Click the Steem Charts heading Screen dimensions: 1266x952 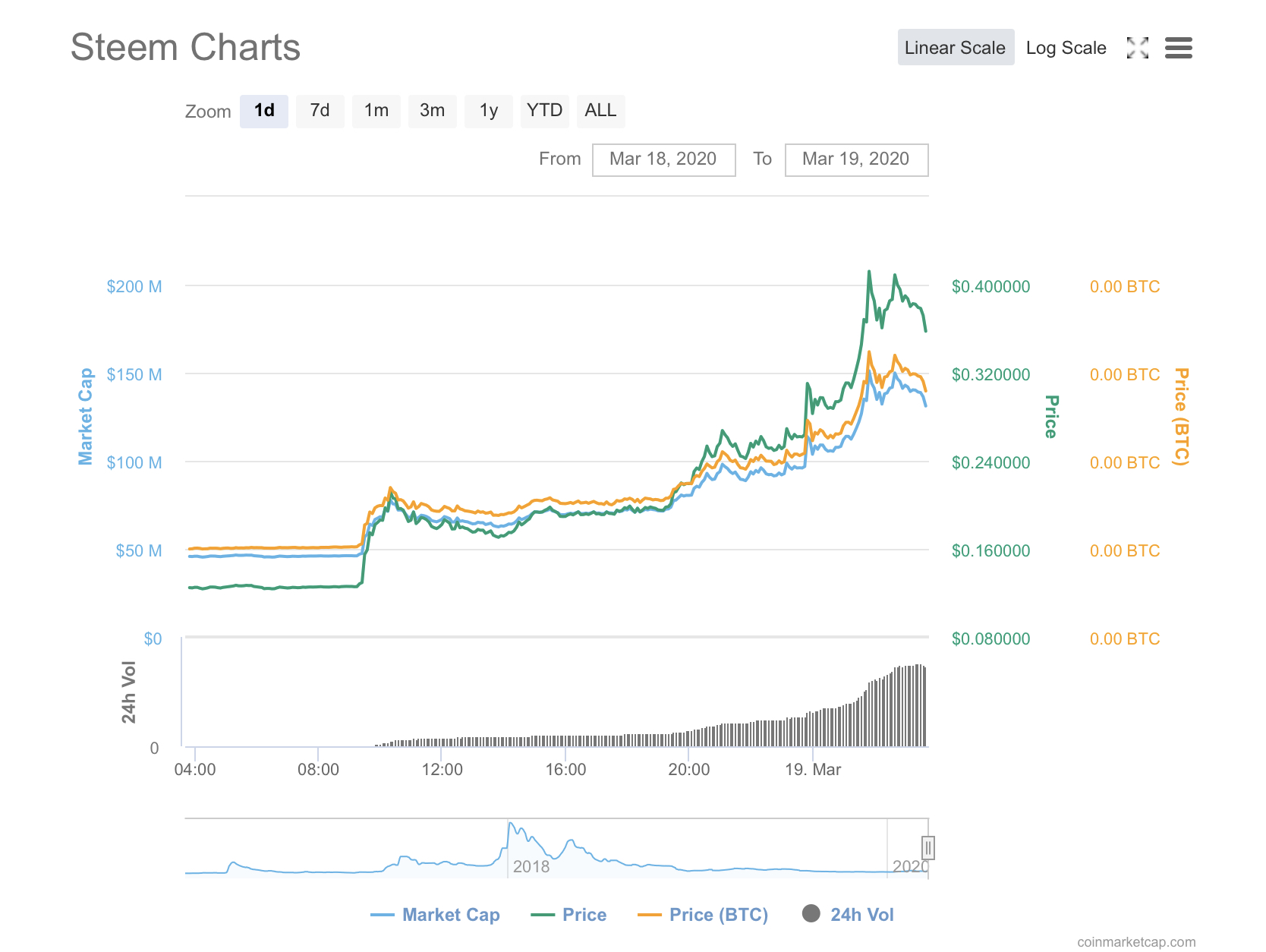185,48
